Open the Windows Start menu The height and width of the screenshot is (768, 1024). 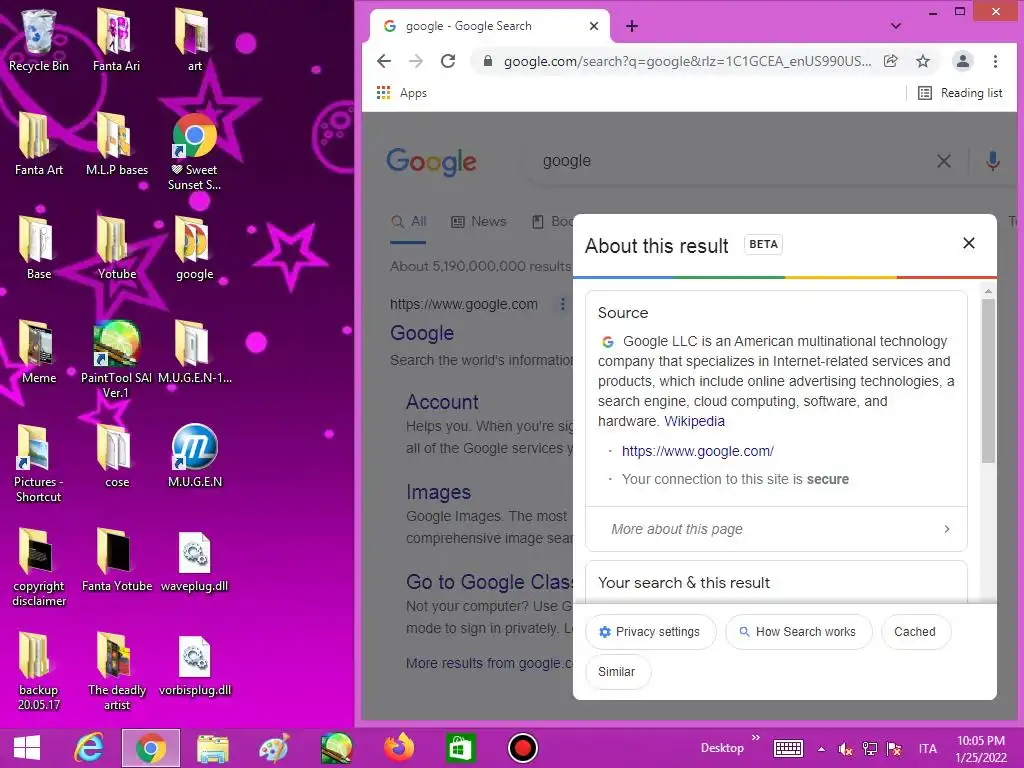[27, 748]
